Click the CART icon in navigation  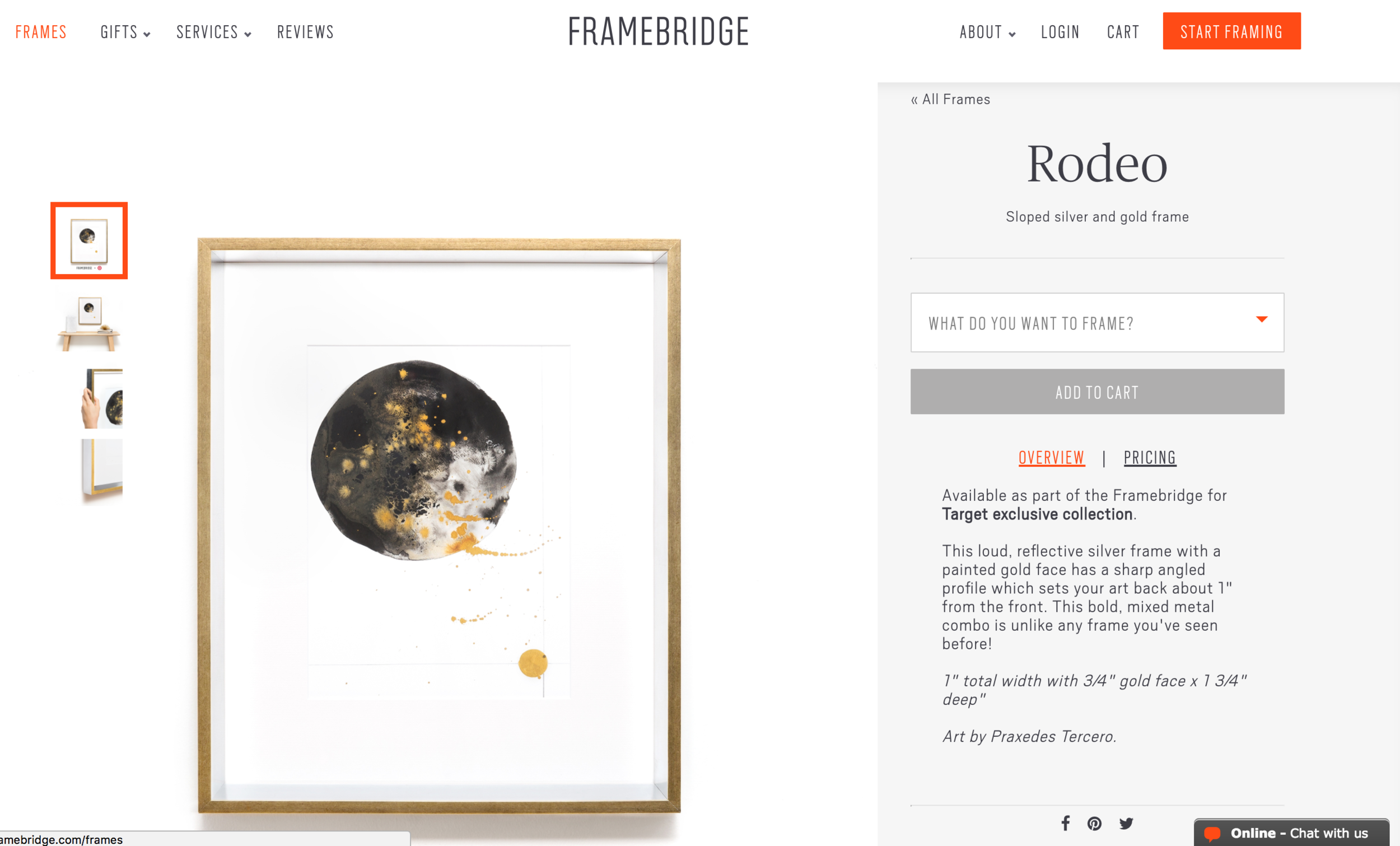pos(1123,32)
